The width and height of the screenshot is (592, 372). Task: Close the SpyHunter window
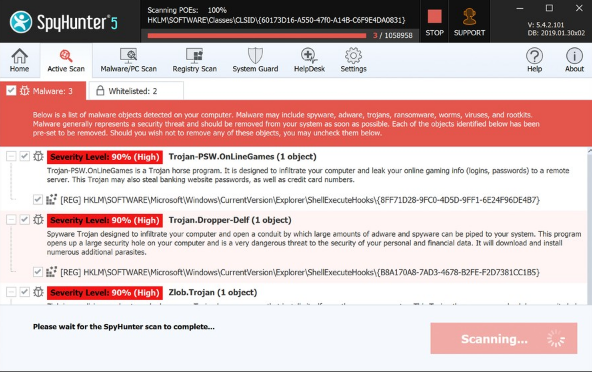(x=579, y=8)
